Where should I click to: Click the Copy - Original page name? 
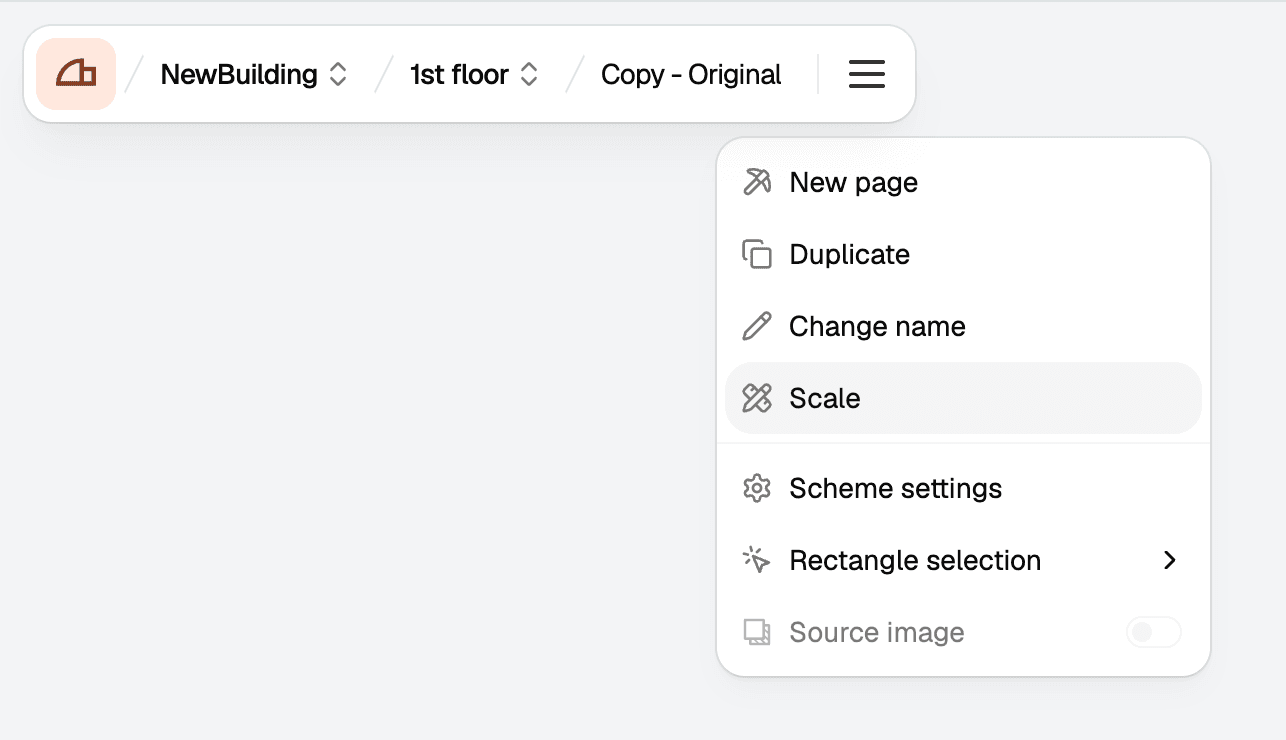tap(691, 74)
